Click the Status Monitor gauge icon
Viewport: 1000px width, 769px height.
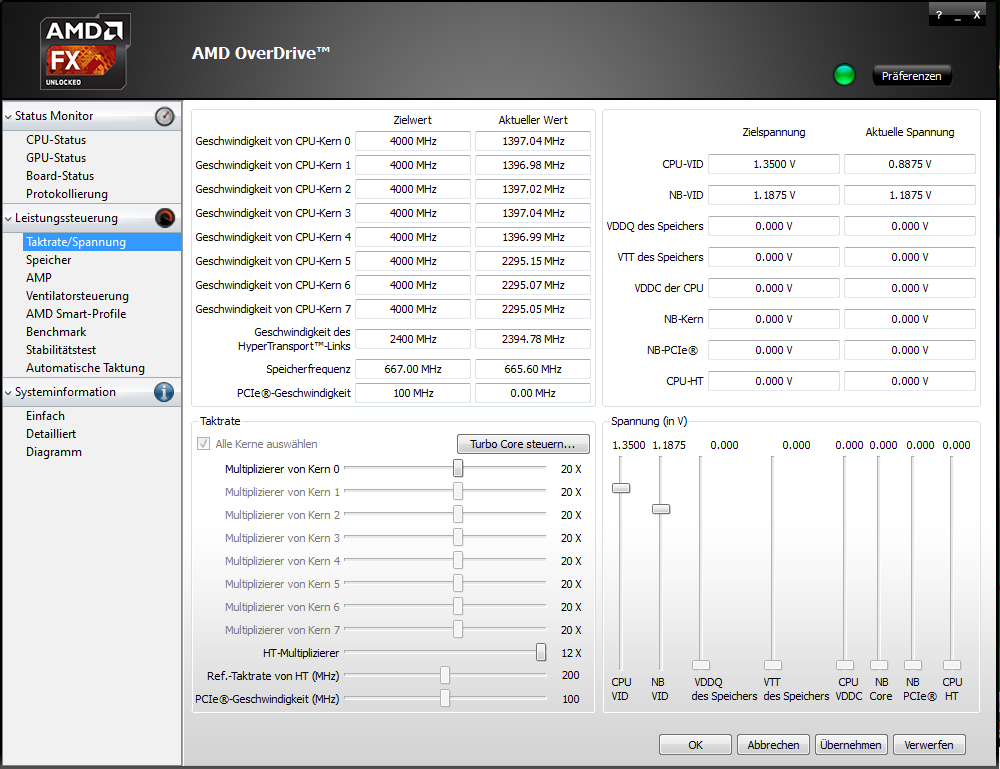pyautogui.click(x=165, y=116)
